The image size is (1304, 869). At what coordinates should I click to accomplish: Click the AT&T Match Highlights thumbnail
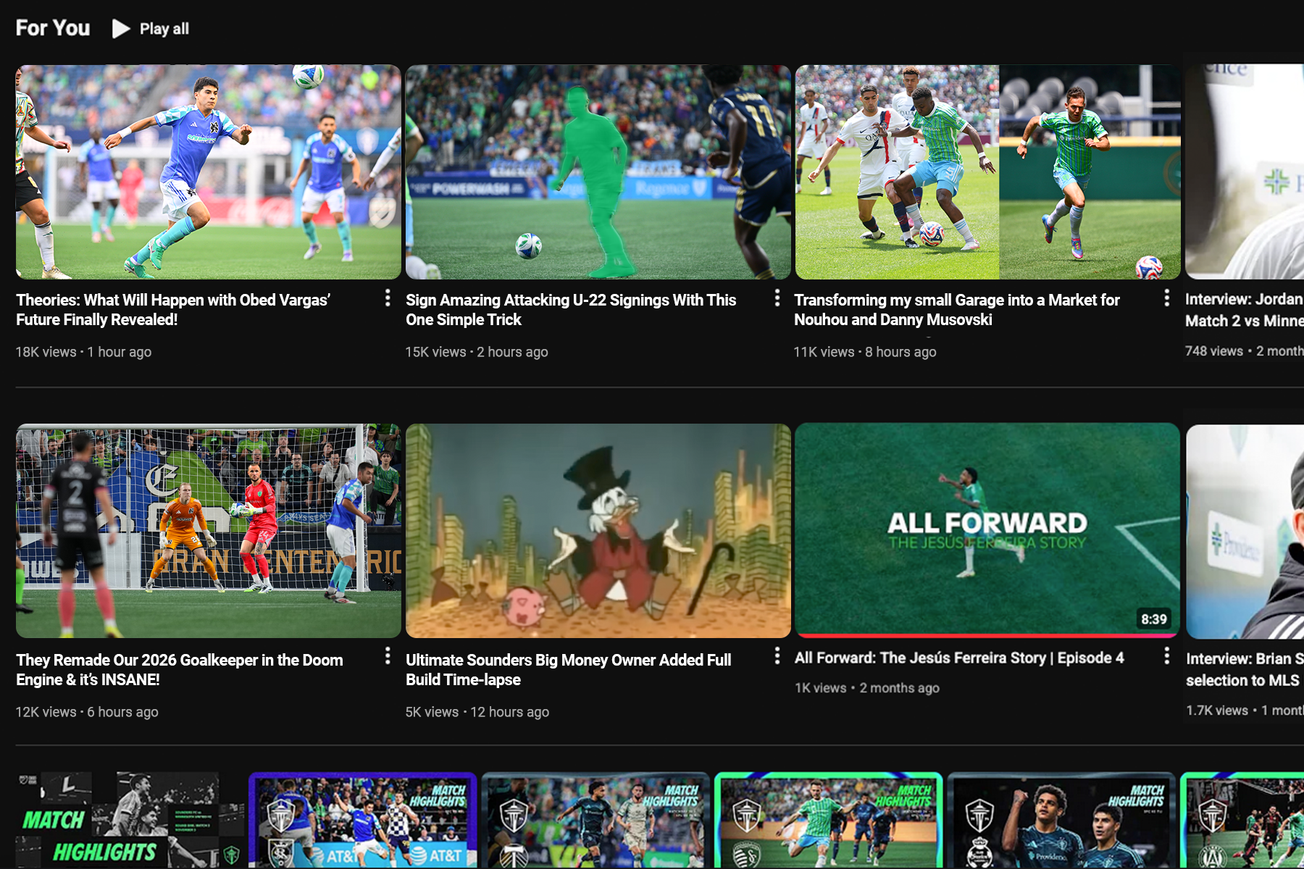363,820
